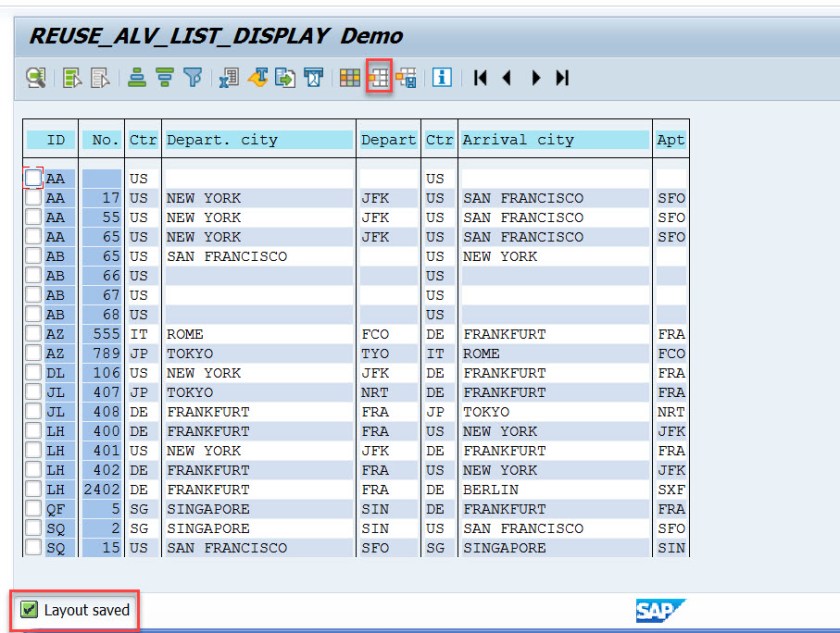The width and height of the screenshot is (840, 633).
Task: Click the Depart airport column header
Action: [388, 140]
